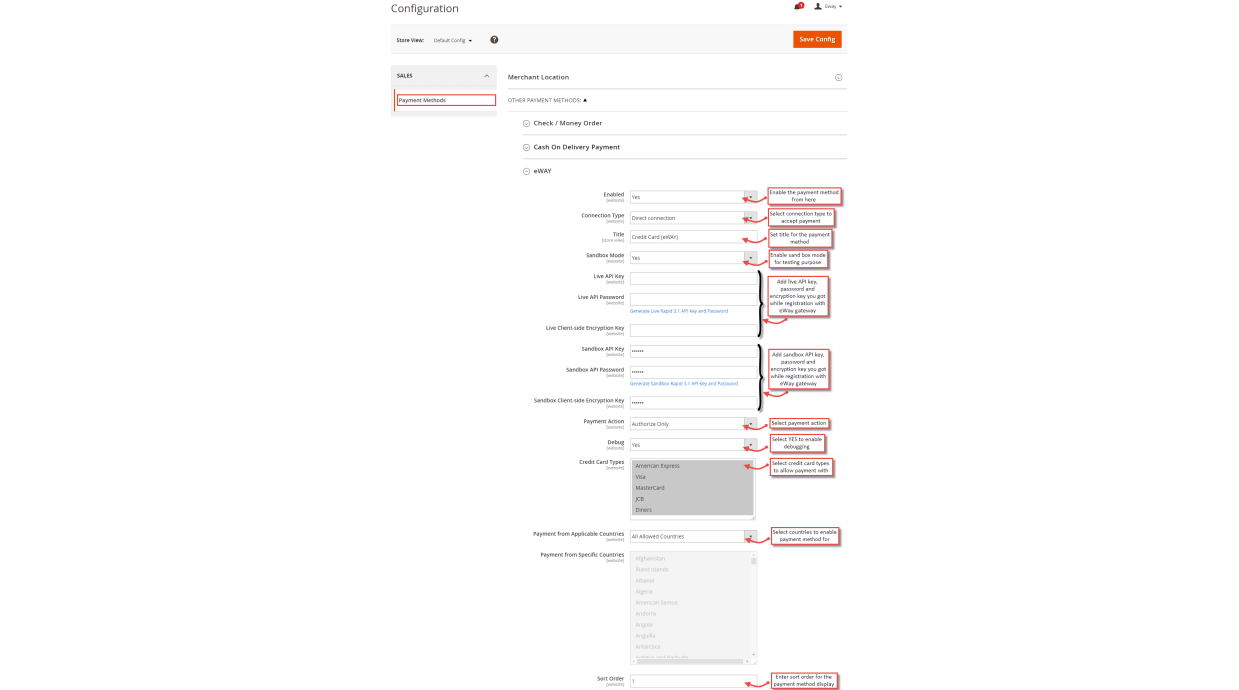The image size is (1239, 690).
Task: Collapse the Other Payment Methods group
Action: pyautogui.click(x=548, y=100)
